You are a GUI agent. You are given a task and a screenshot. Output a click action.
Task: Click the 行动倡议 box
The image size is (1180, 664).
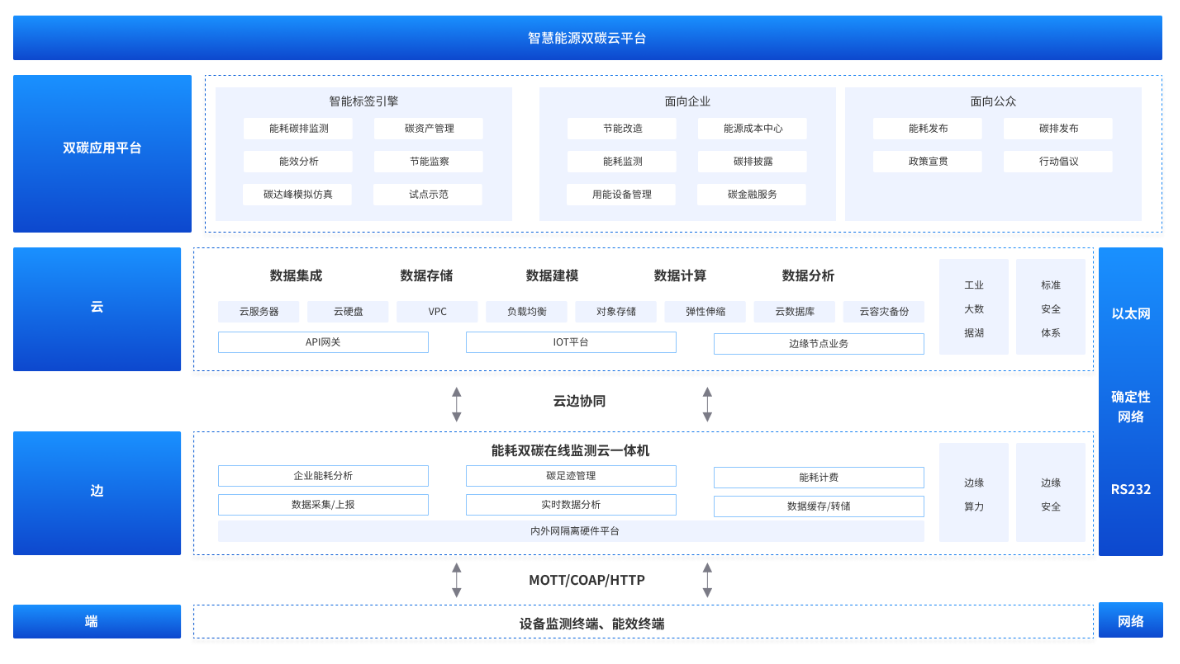coord(1058,161)
